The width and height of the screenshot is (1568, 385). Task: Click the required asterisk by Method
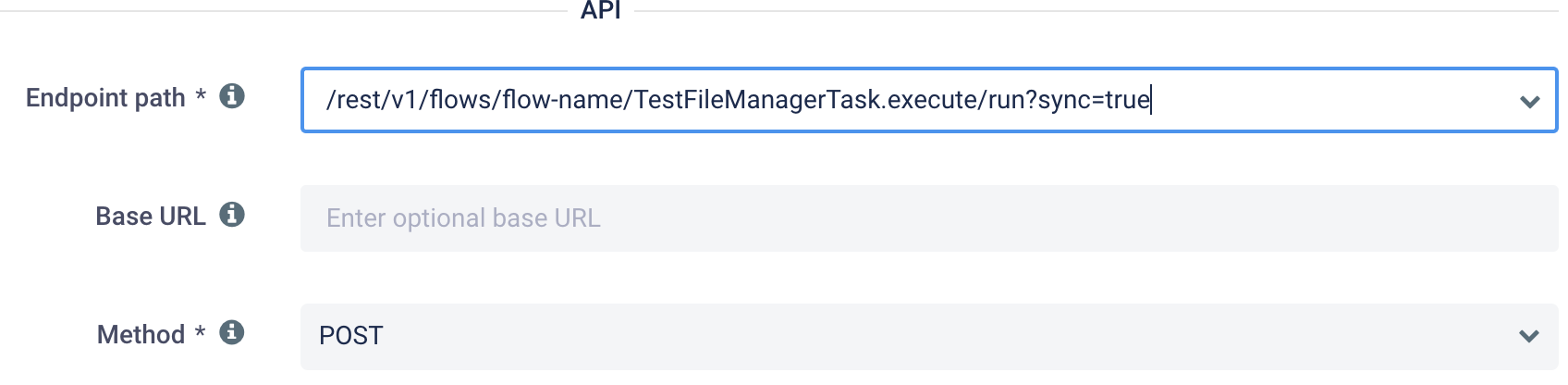click(200, 332)
